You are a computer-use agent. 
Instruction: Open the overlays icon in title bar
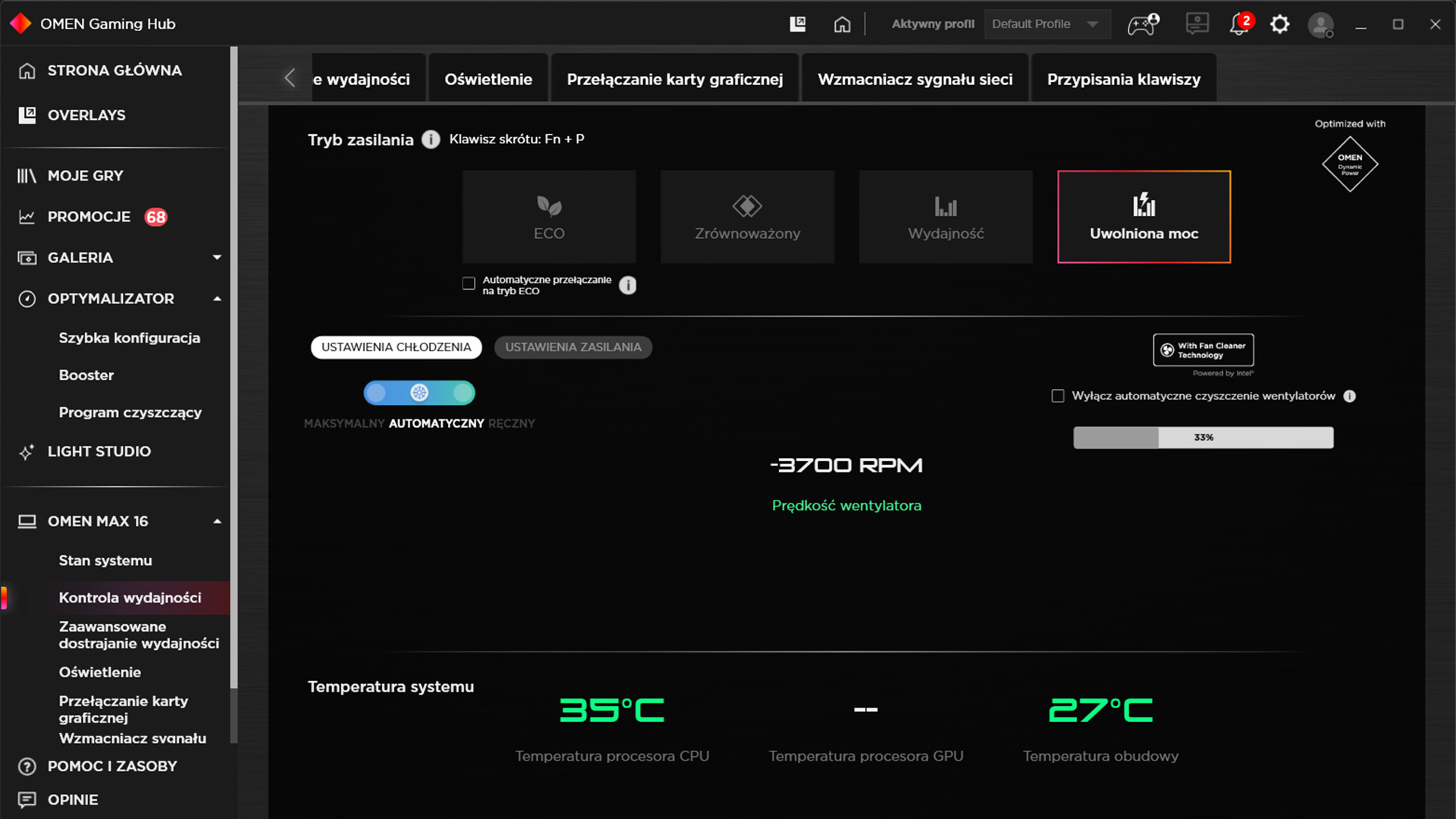click(798, 24)
